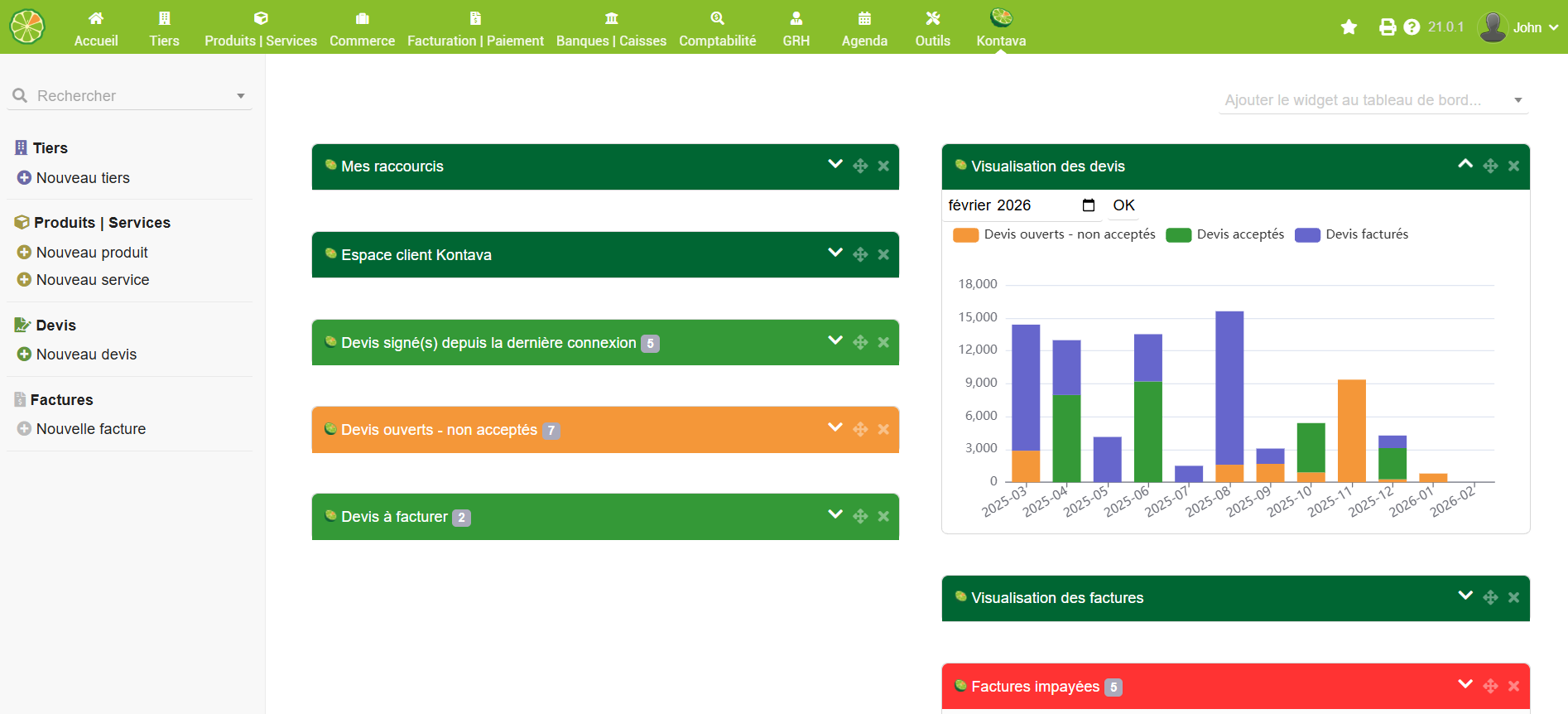Remove the Factures impayées widget
Image resolution: width=1568 pixels, height=714 pixels.
click(1513, 686)
